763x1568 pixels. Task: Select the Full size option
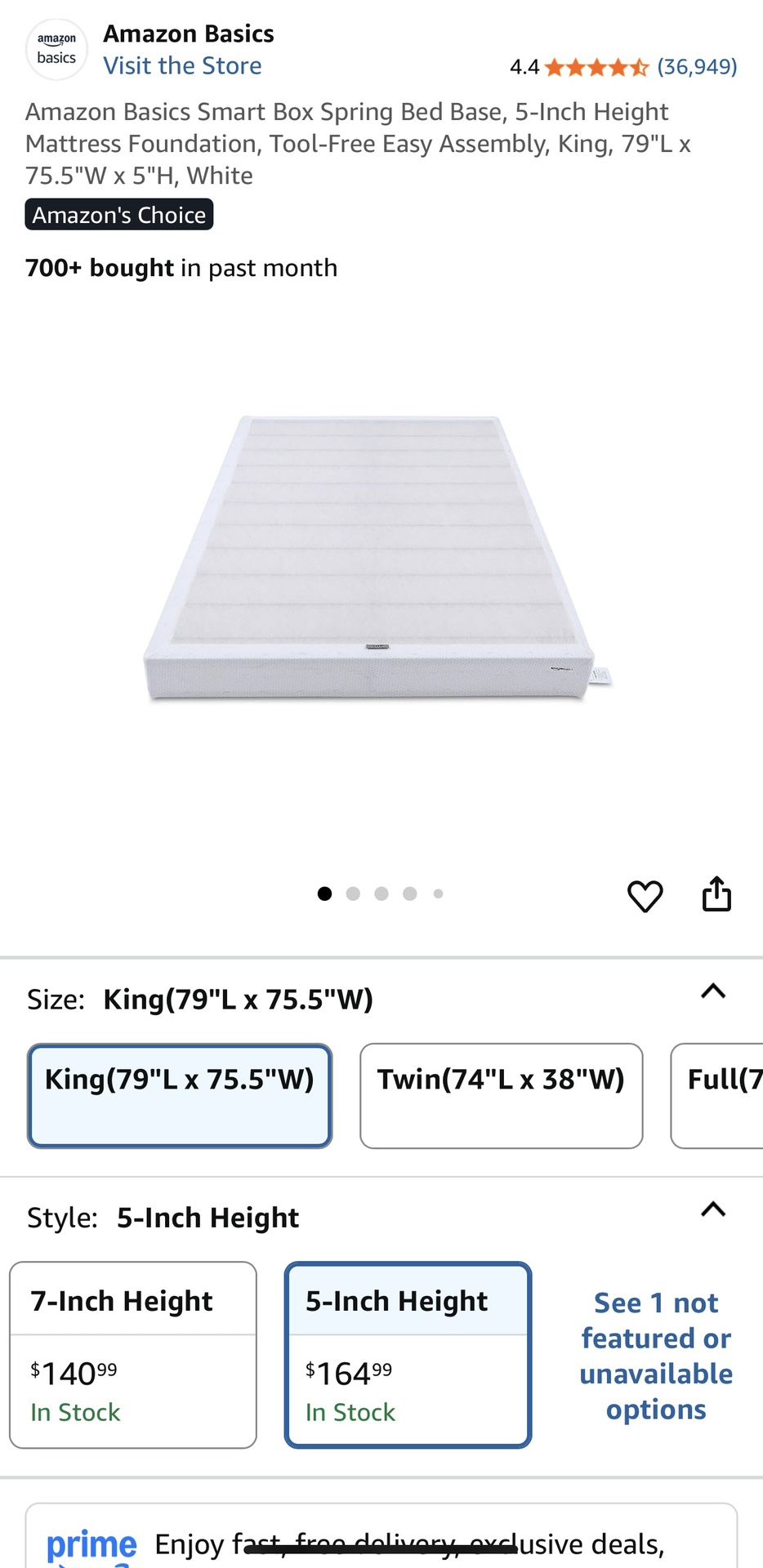[x=717, y=1096]
